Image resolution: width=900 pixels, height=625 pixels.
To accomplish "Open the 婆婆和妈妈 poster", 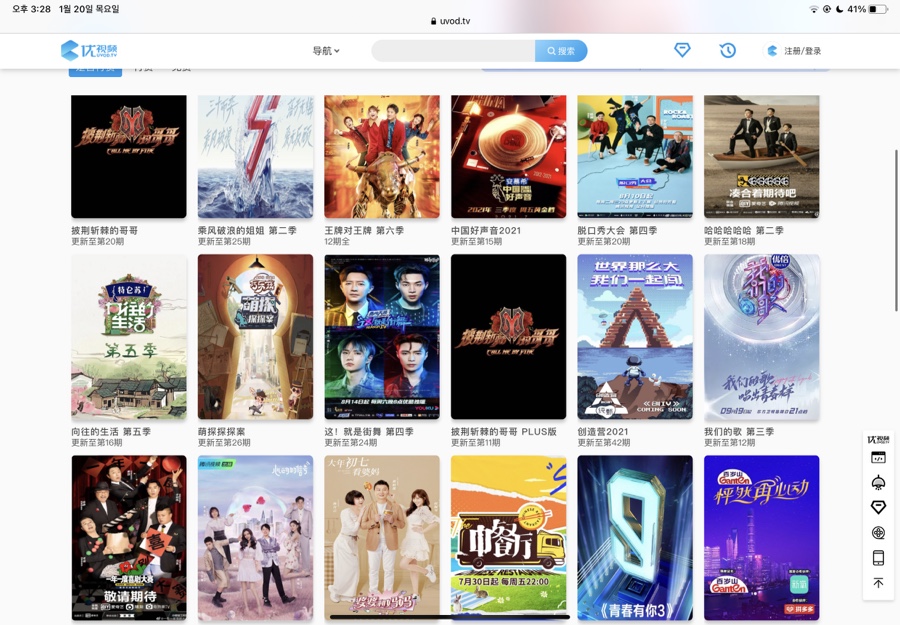I will point(382,538).
